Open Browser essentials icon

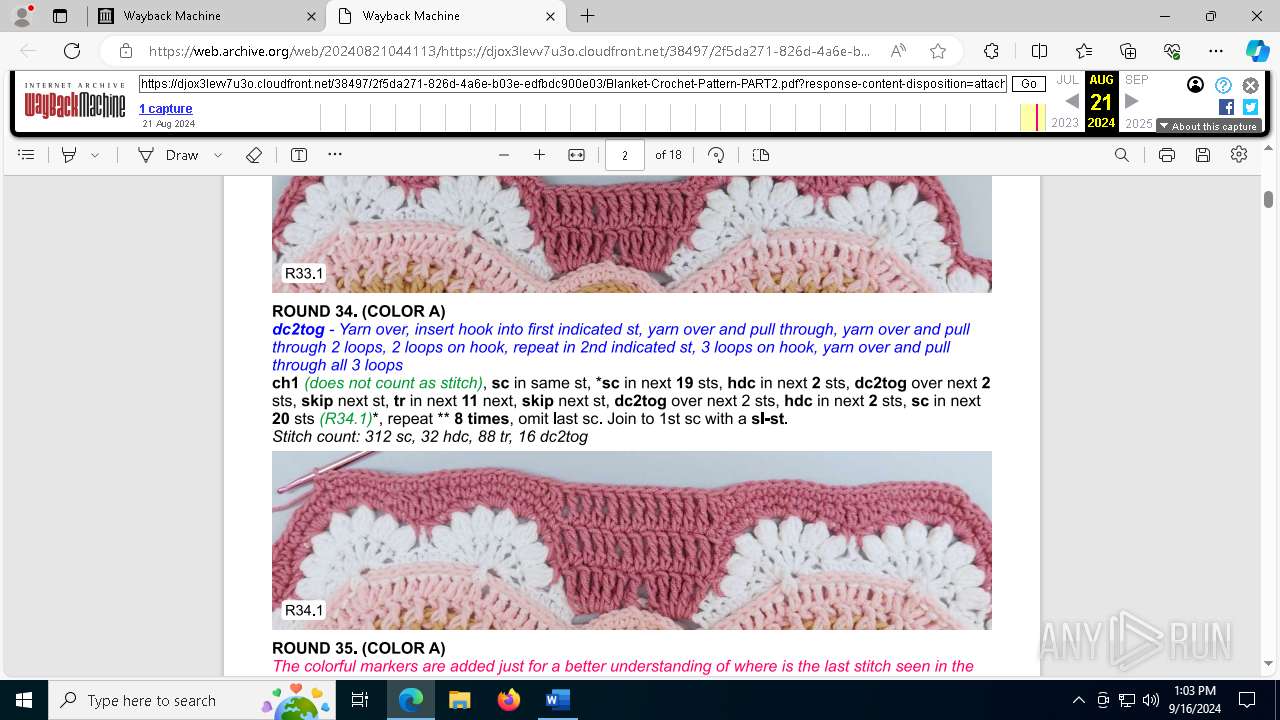(x=1172, y=51)
